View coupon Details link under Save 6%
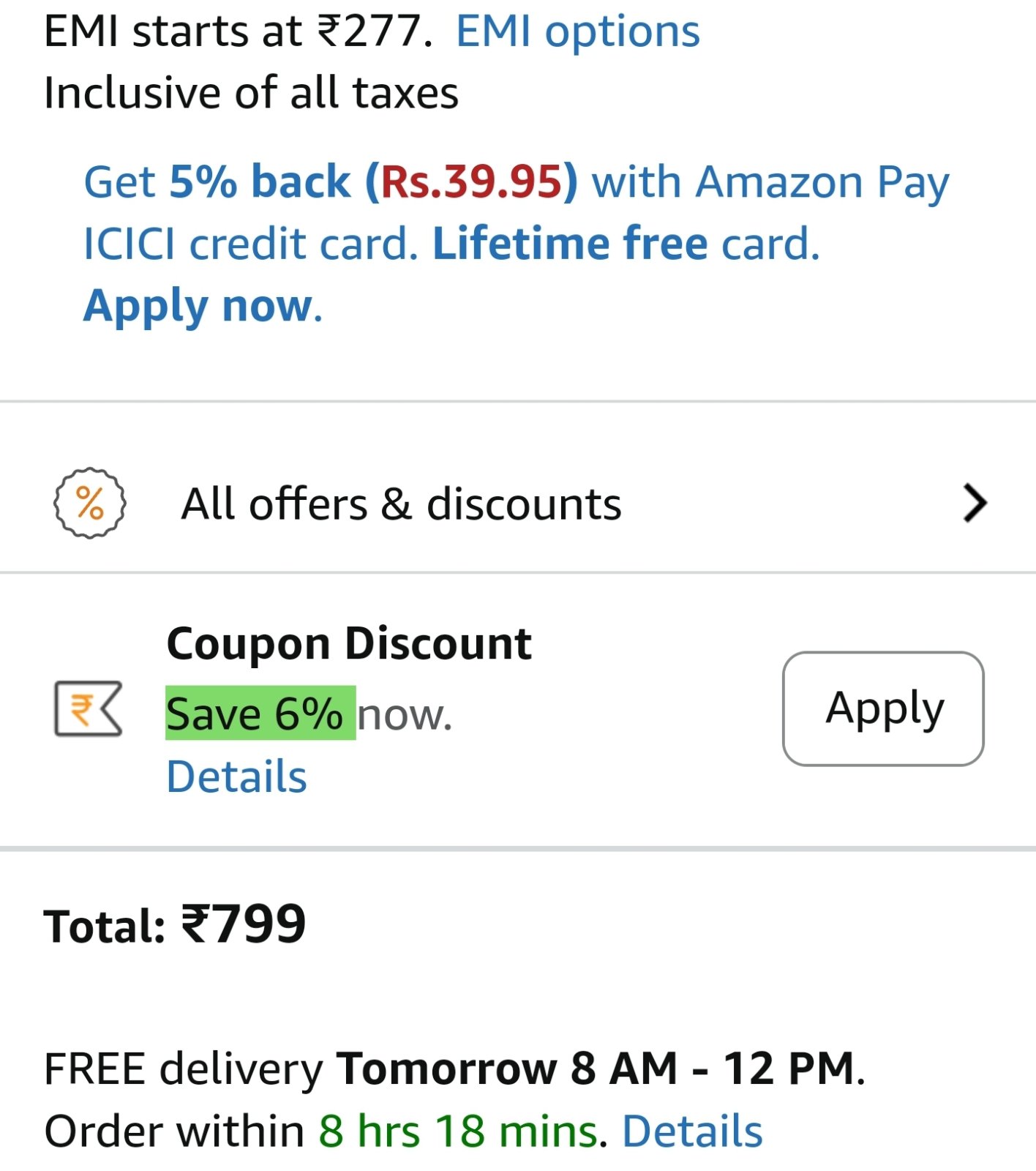 click(236, 777)
